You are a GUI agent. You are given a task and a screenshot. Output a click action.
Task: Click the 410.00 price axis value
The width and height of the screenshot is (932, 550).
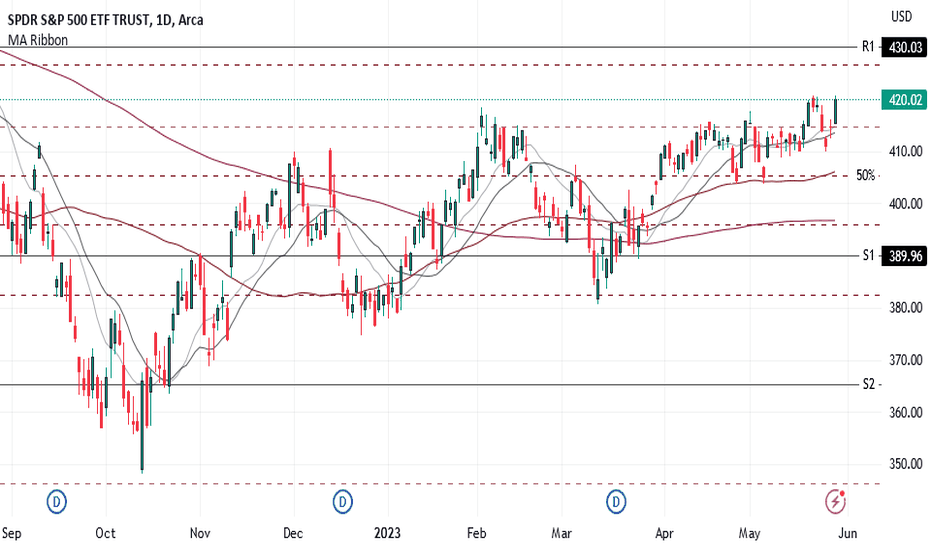tap(905, 152)
